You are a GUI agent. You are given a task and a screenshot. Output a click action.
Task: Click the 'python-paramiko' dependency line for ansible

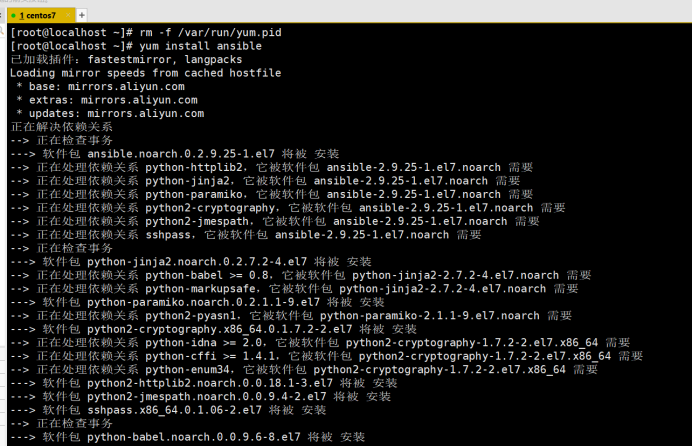(271, 195)
